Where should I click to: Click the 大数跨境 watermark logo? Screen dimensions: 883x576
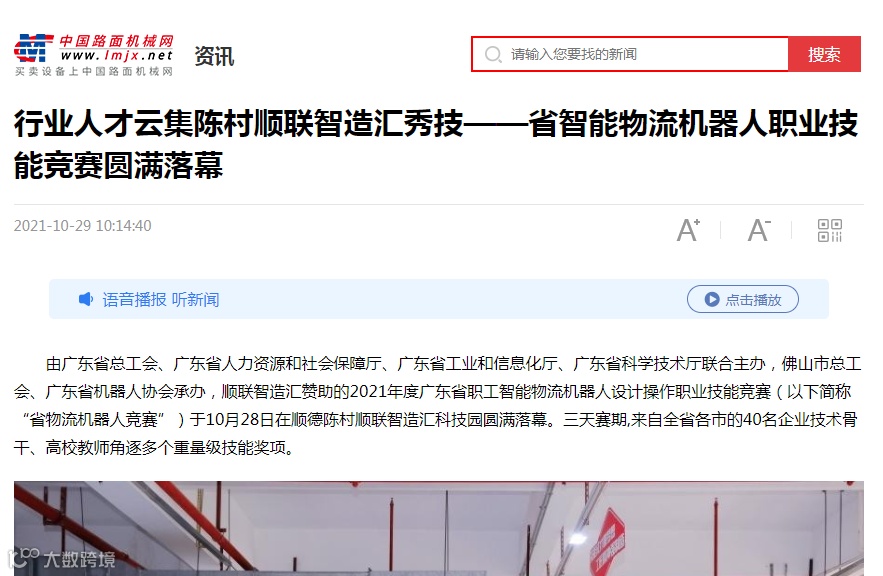pos(62,559)
